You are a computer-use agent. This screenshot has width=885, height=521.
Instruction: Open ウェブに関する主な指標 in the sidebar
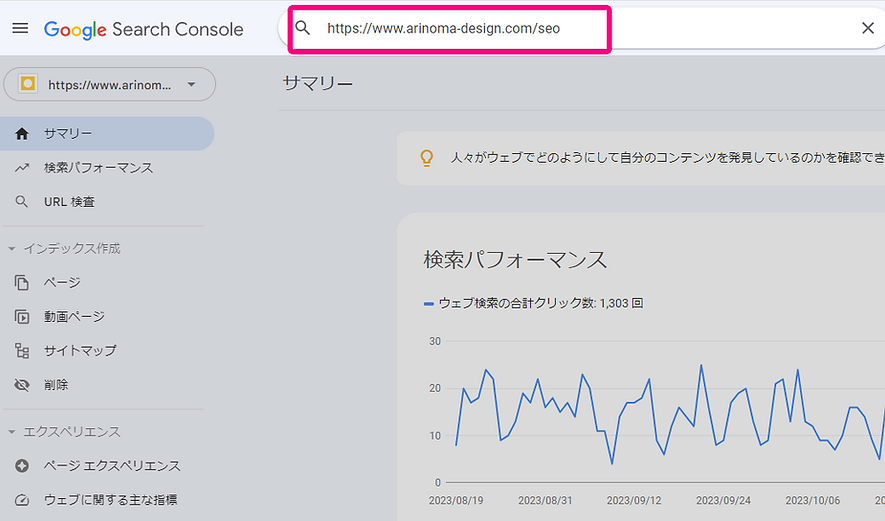tap(107, 500)
